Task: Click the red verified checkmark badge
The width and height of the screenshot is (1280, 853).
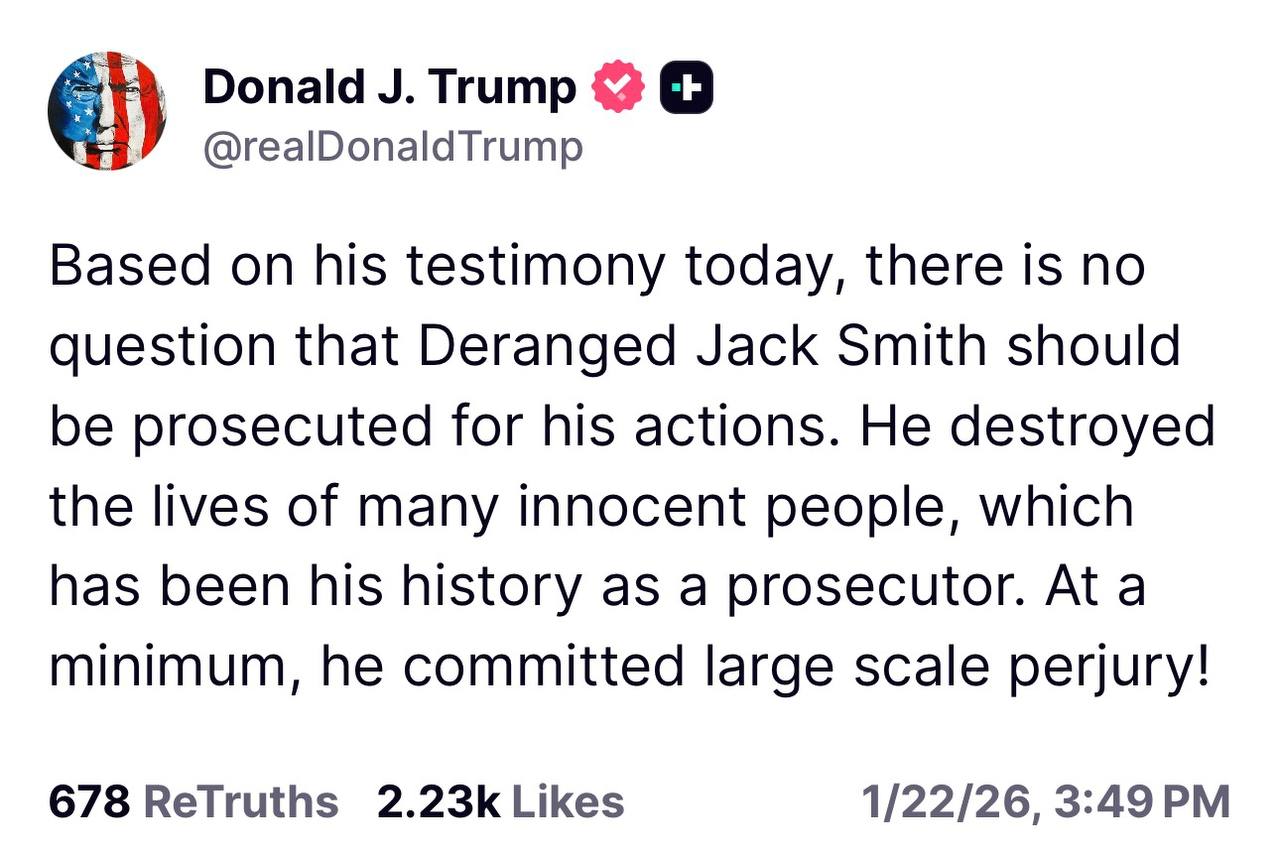Action: click(x=619, y=87)
